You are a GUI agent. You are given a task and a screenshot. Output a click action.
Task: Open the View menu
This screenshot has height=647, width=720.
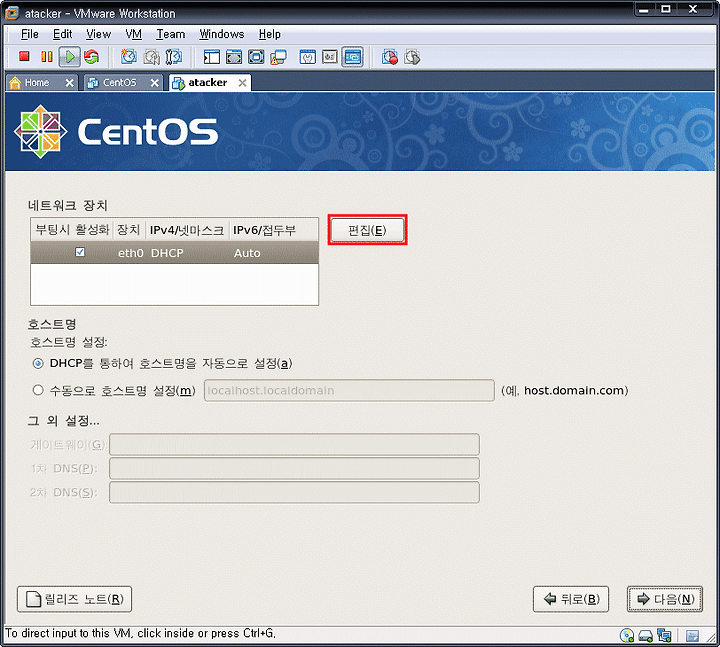[98, 34]
